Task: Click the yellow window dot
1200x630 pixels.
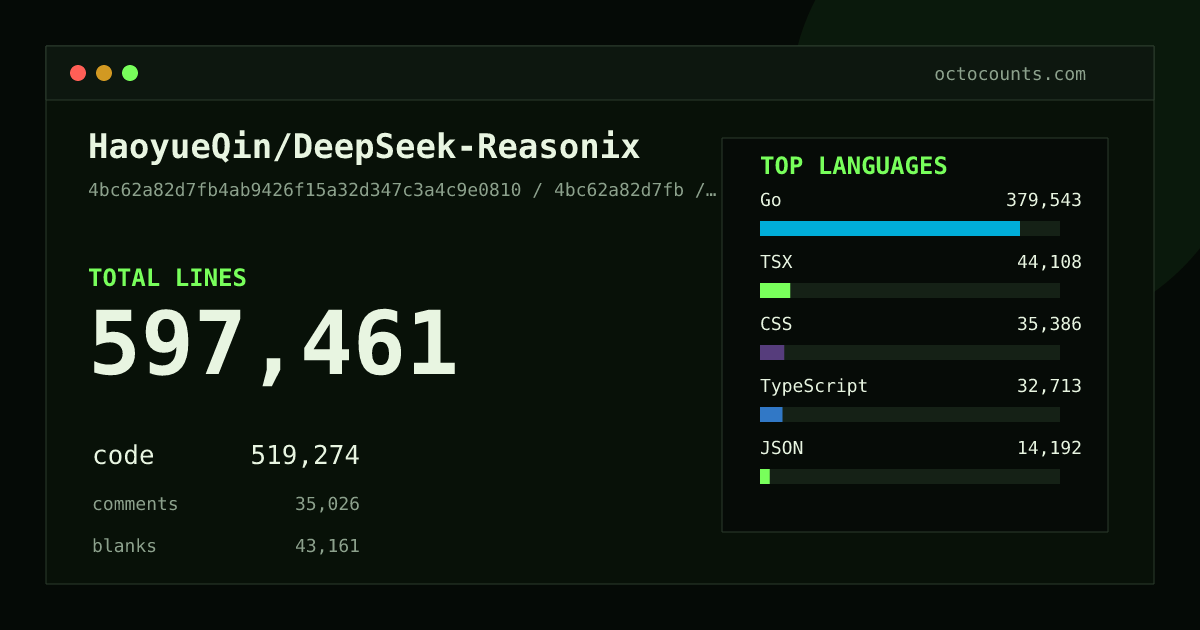Action: pyautogui.click(x=104, y=73)
